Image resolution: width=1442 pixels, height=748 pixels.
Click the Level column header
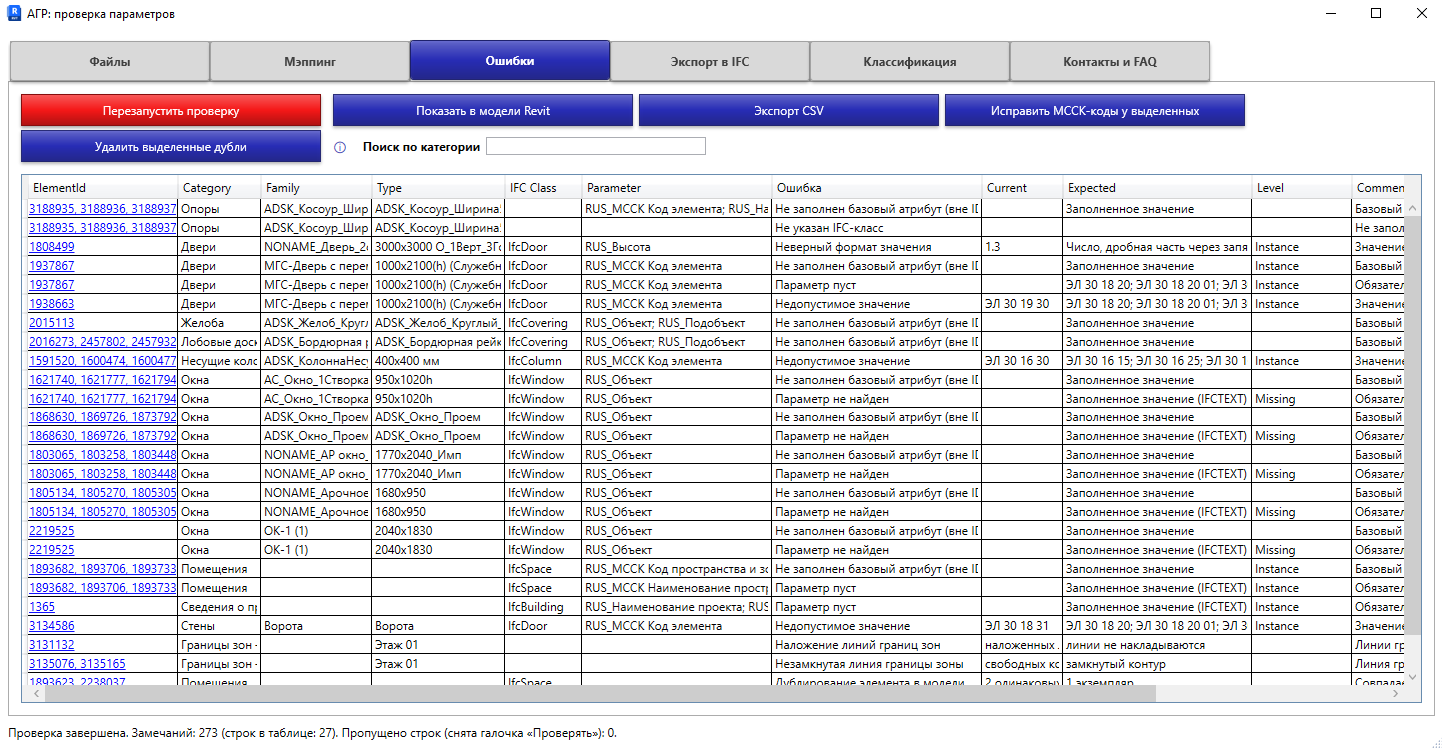[x=1302, y=187]
